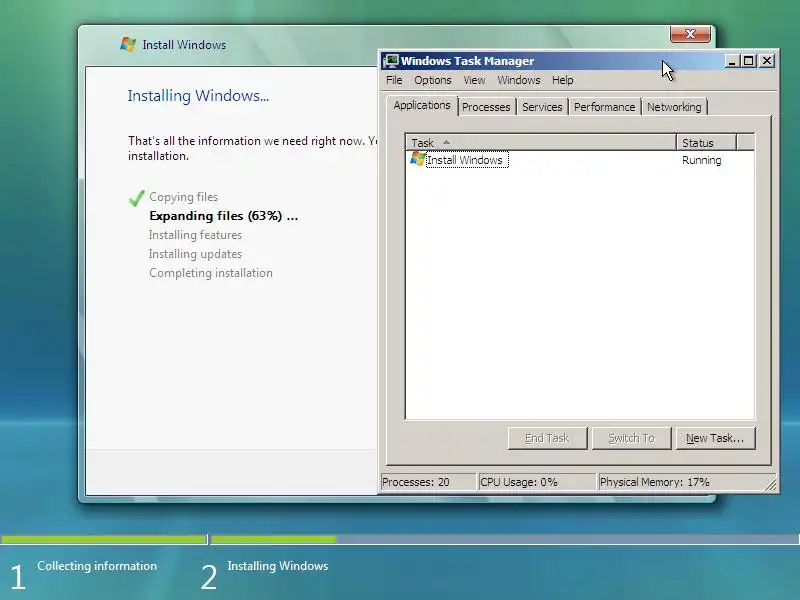
Task: Open the Help menu
Action: pos(562,80)
